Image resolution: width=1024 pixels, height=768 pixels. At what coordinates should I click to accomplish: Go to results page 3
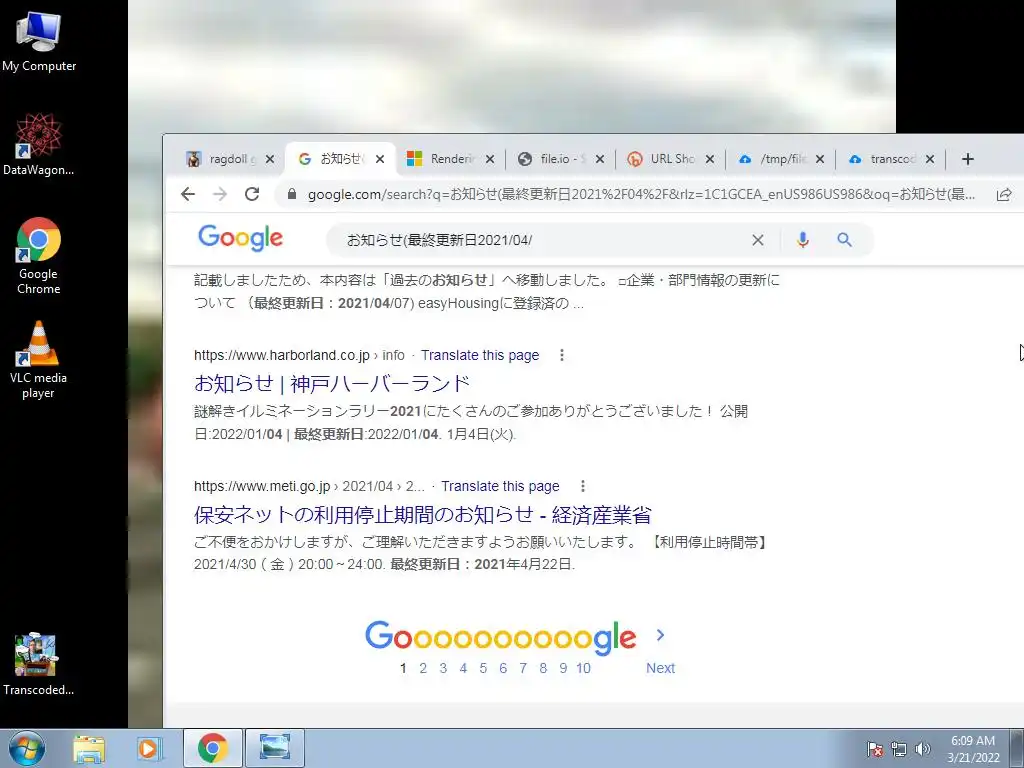point(443,668)
